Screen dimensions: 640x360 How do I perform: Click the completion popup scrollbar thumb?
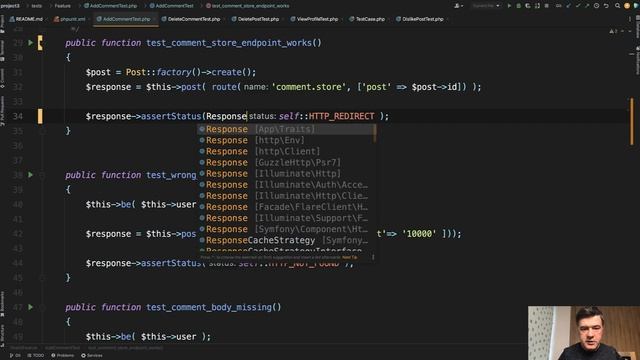point(375,133)
